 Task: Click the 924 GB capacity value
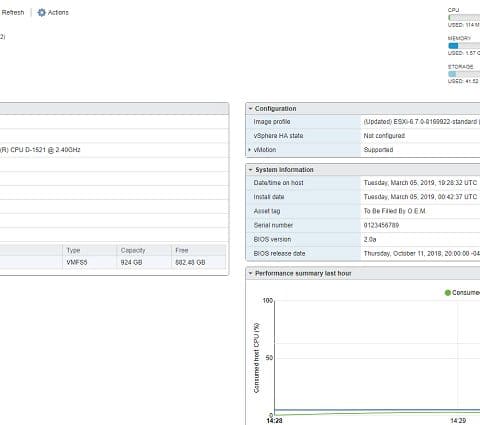pos(131,262)
